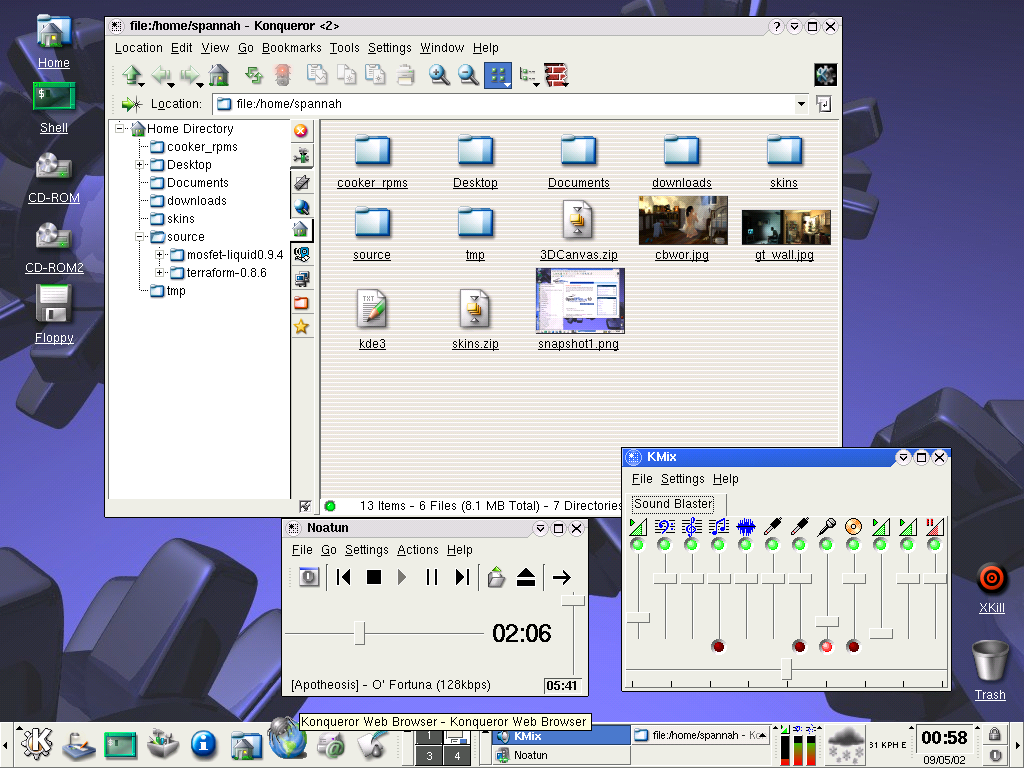Reload the current folder in Konqueror
This screenshot has width=1024, height=768.
(x=253, y=75)
